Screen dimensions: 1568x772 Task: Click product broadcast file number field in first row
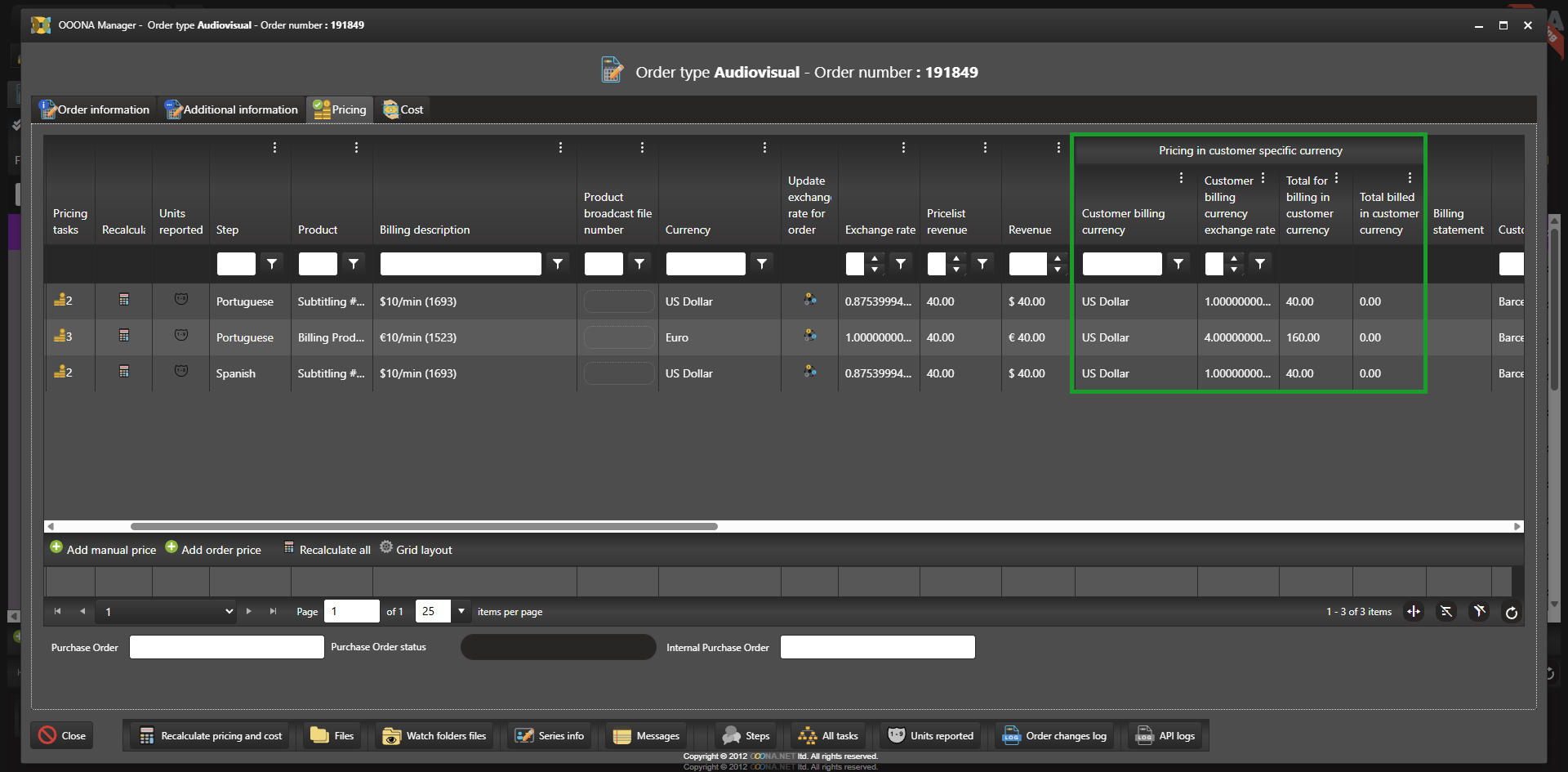618,301
